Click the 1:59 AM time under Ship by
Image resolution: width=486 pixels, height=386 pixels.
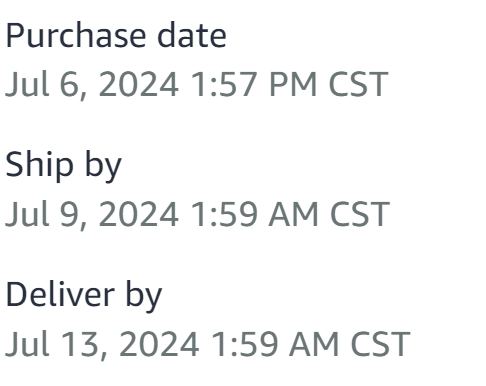click(x=254, y=214)
